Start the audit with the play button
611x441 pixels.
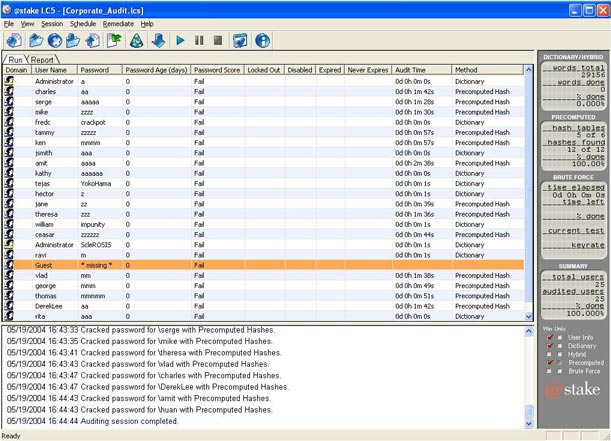click(x=181, y=41)
